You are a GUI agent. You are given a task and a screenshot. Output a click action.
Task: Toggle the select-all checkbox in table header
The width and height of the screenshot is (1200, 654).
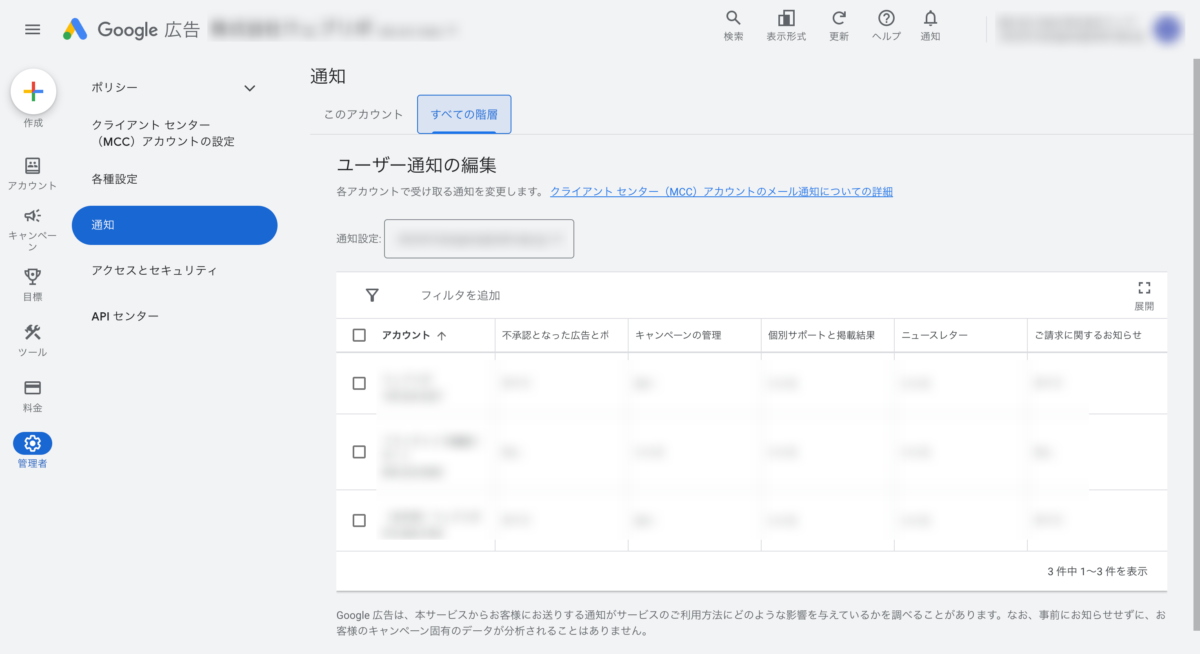(x=360, y=335)
